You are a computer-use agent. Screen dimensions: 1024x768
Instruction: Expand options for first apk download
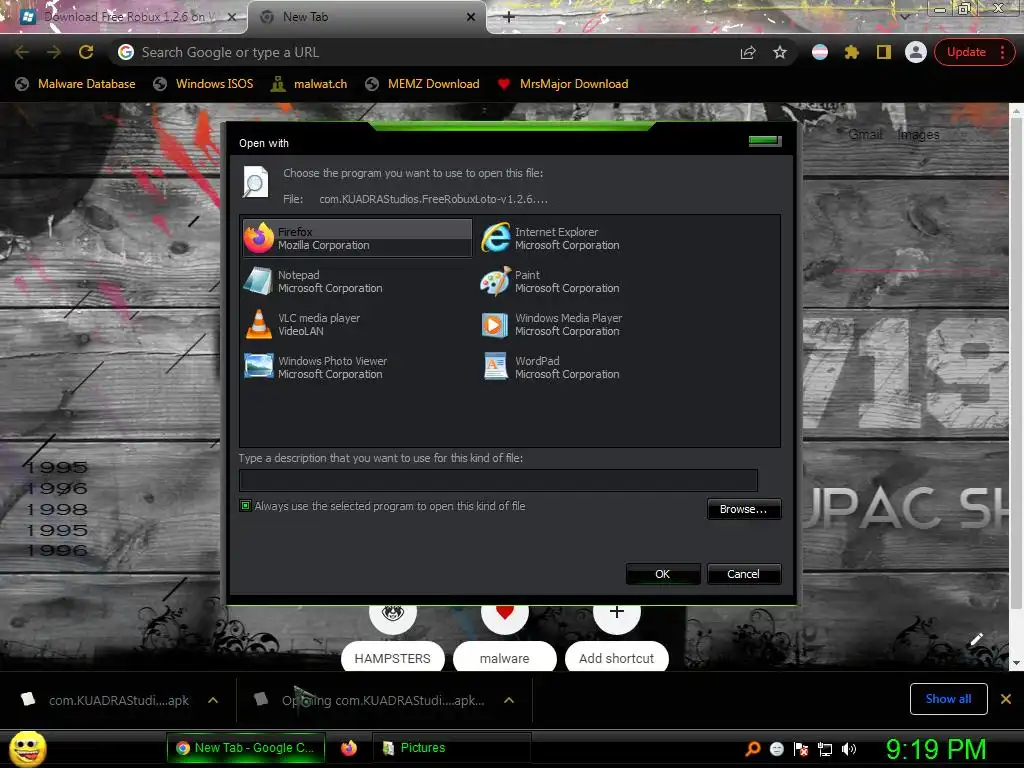click(x=213, y=700)
